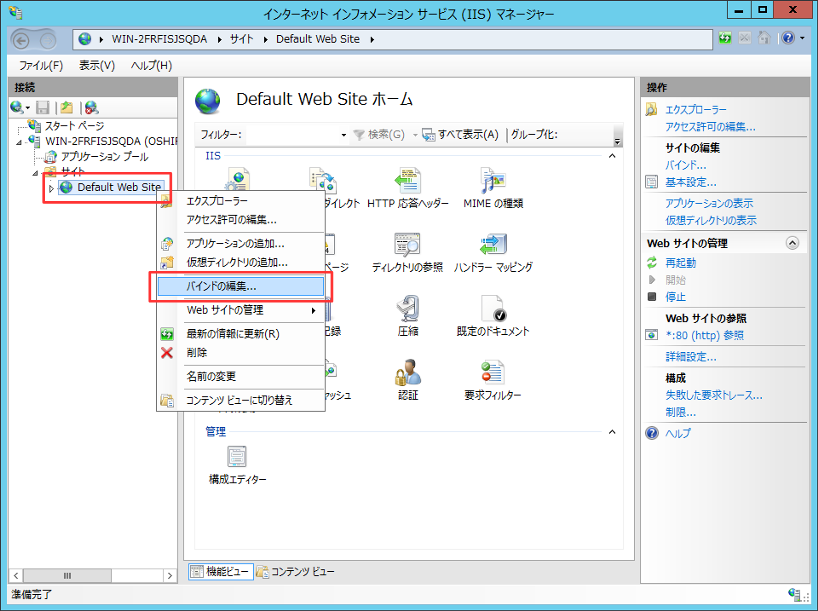Collapse the サイト tree node

[x=35, y=173]
